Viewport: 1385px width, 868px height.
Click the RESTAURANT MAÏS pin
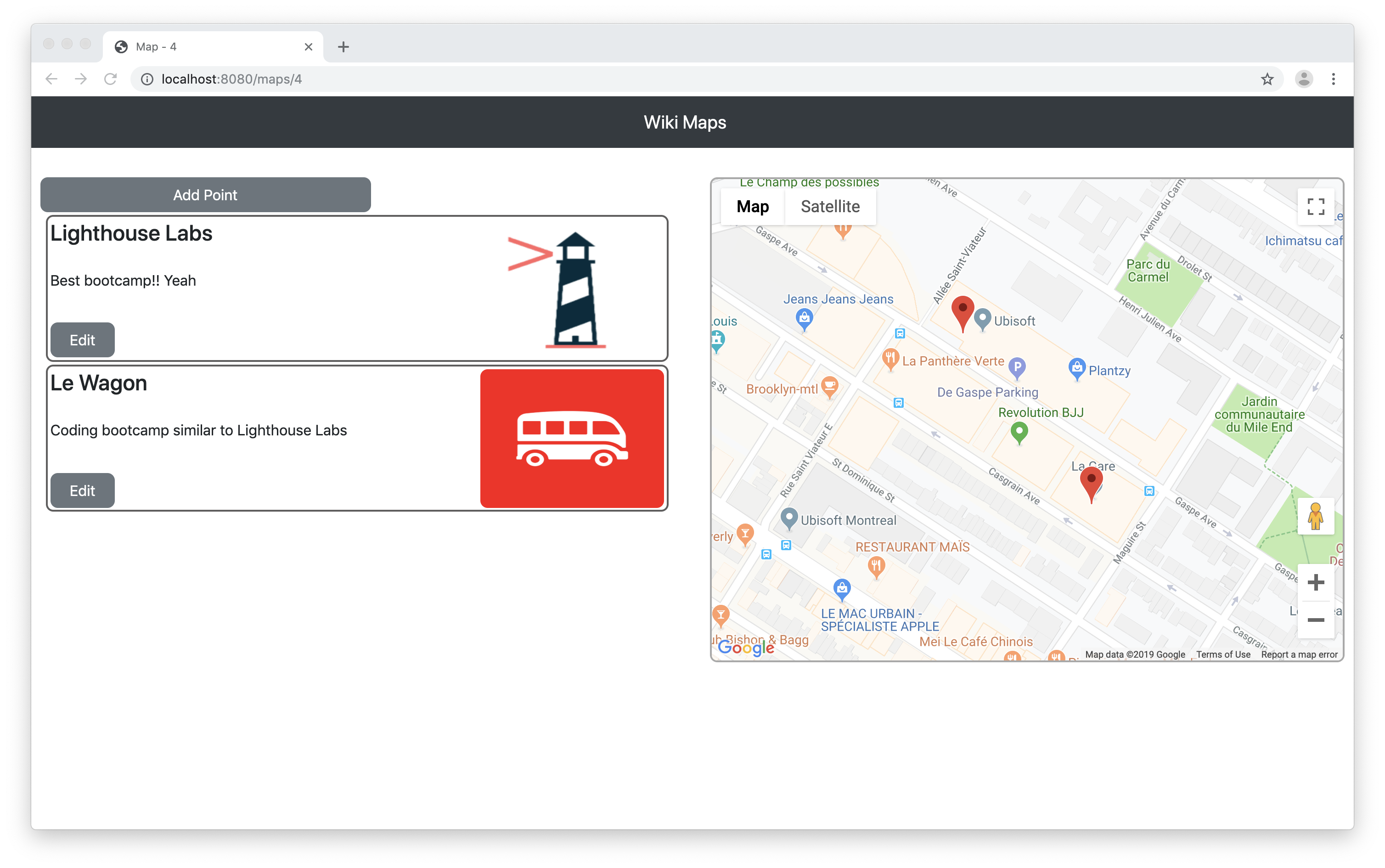pos(876,568)
